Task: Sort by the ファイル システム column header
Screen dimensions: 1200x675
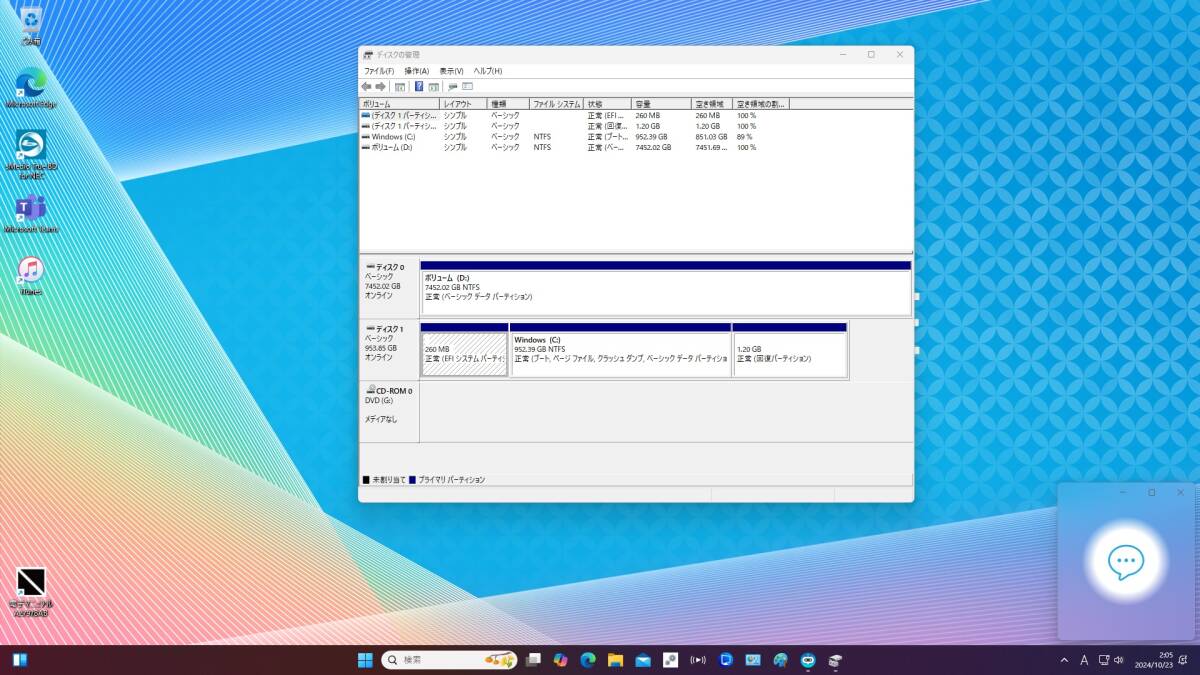Action: [x=556, y=104]
